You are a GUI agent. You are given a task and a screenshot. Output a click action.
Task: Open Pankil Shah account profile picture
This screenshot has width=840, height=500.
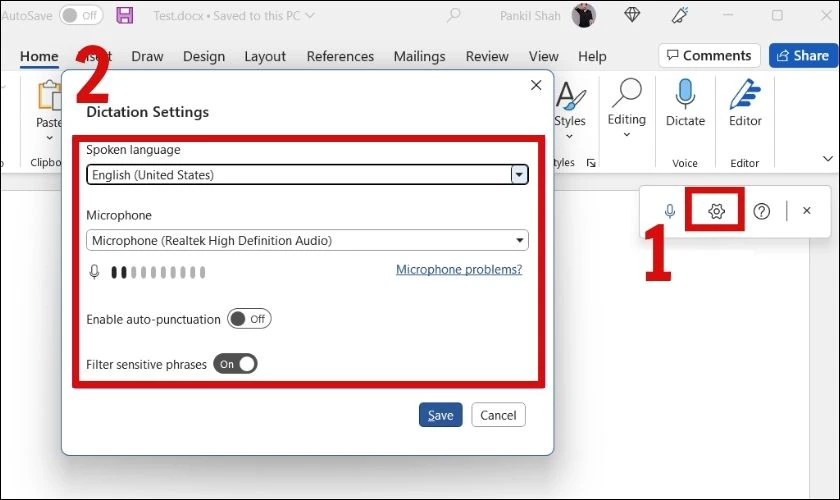(583, 15)
